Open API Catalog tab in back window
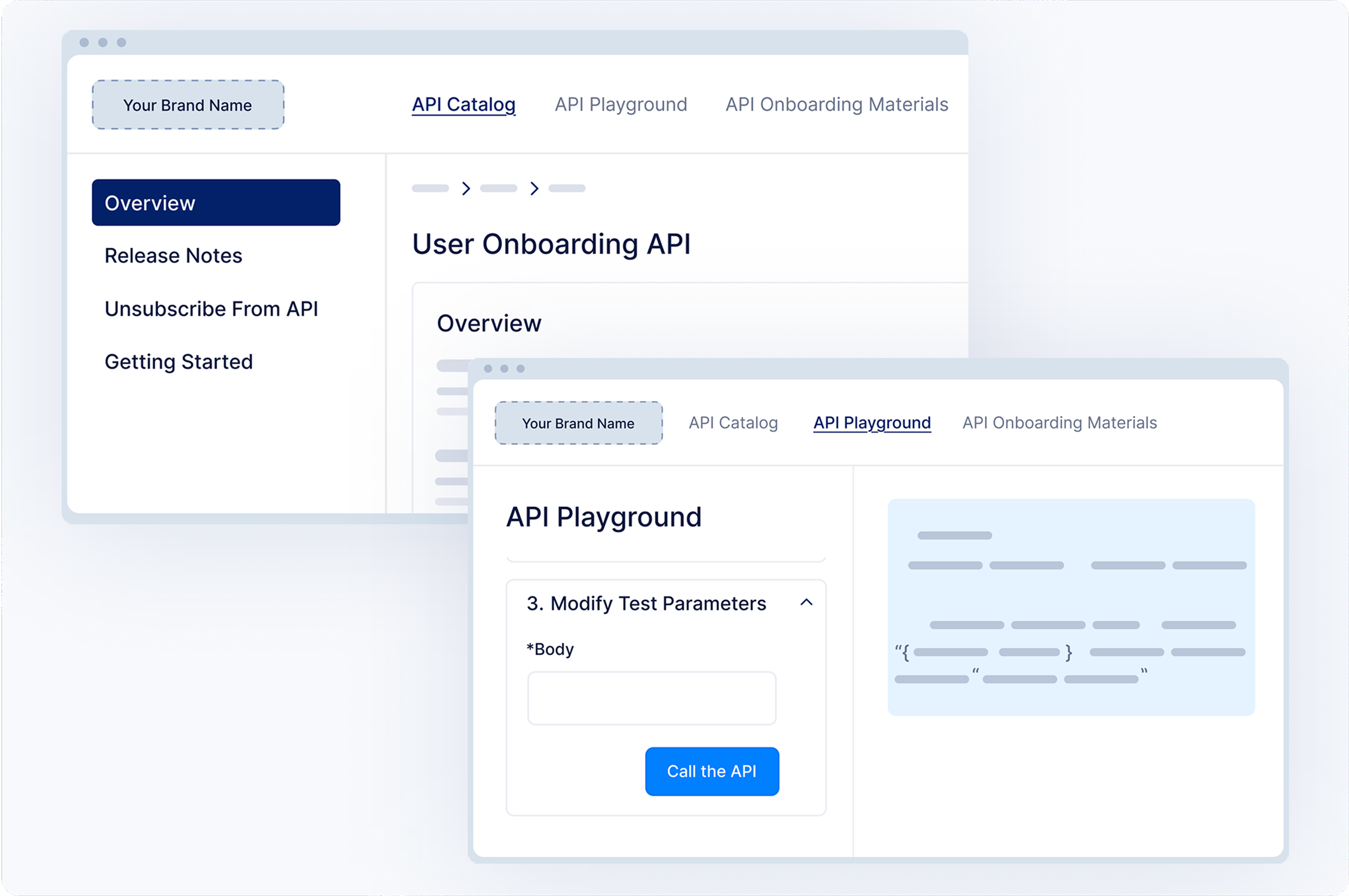Screen dimensions: 1349x896 463,104
